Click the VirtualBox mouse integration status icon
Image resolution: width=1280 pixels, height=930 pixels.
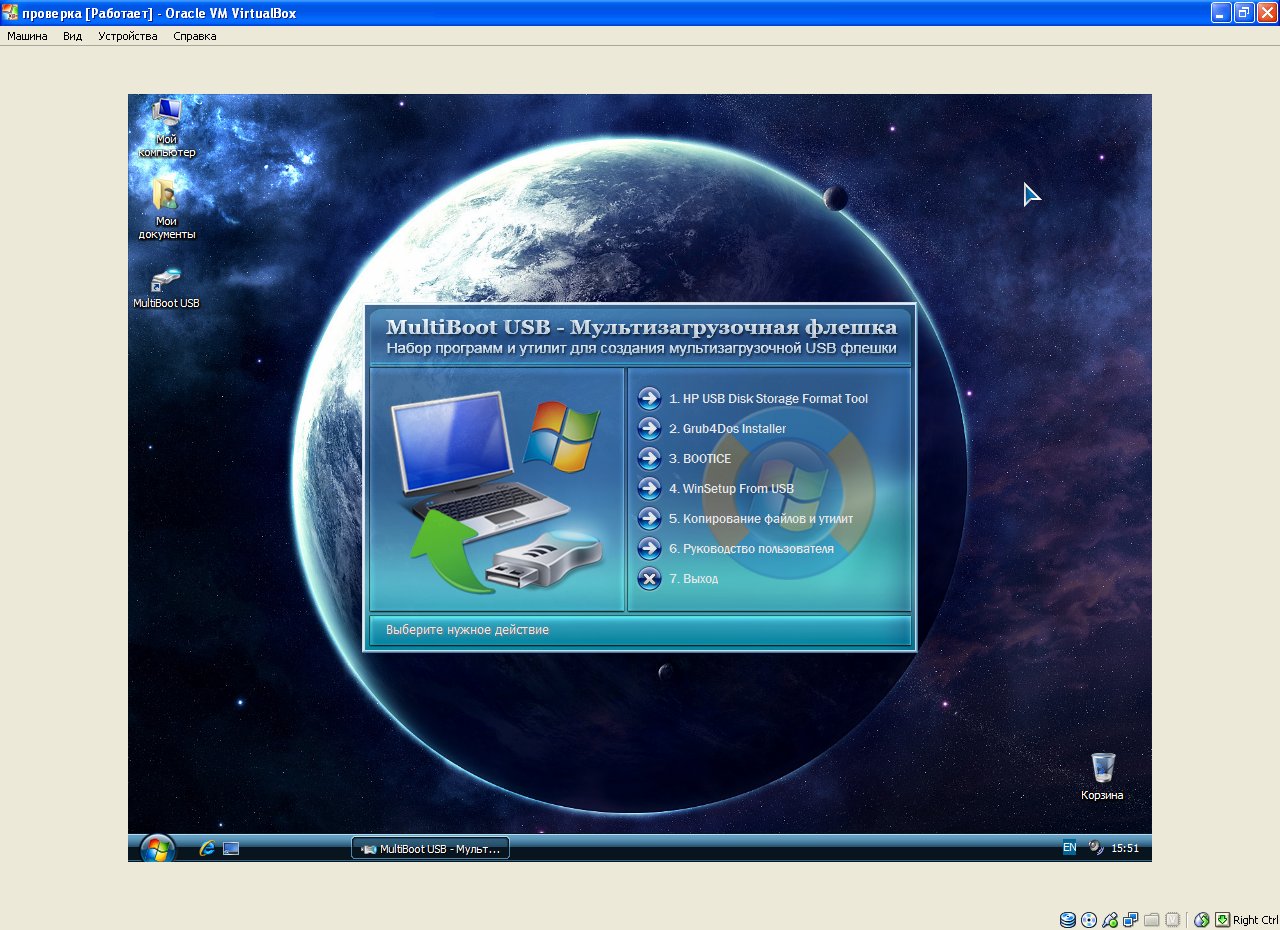pyautogui.click(x=1202, y=920)
